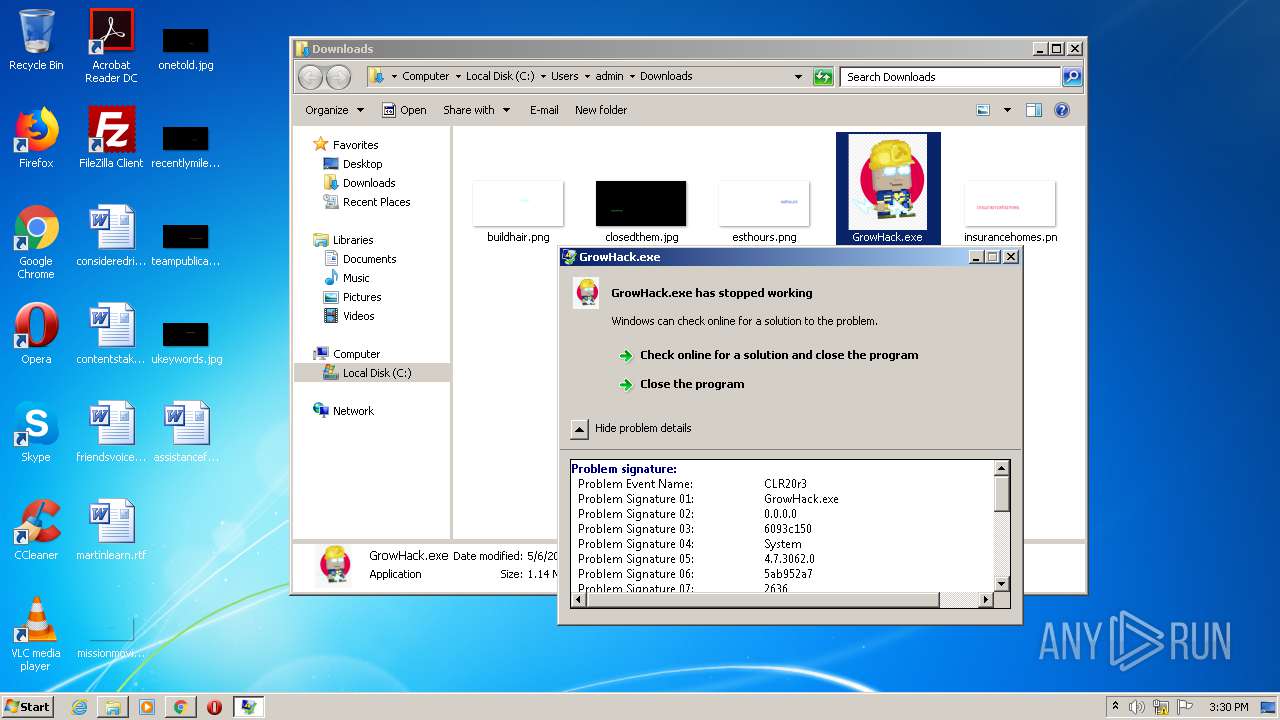Open Skype desktop shortcut

point(36,432)
